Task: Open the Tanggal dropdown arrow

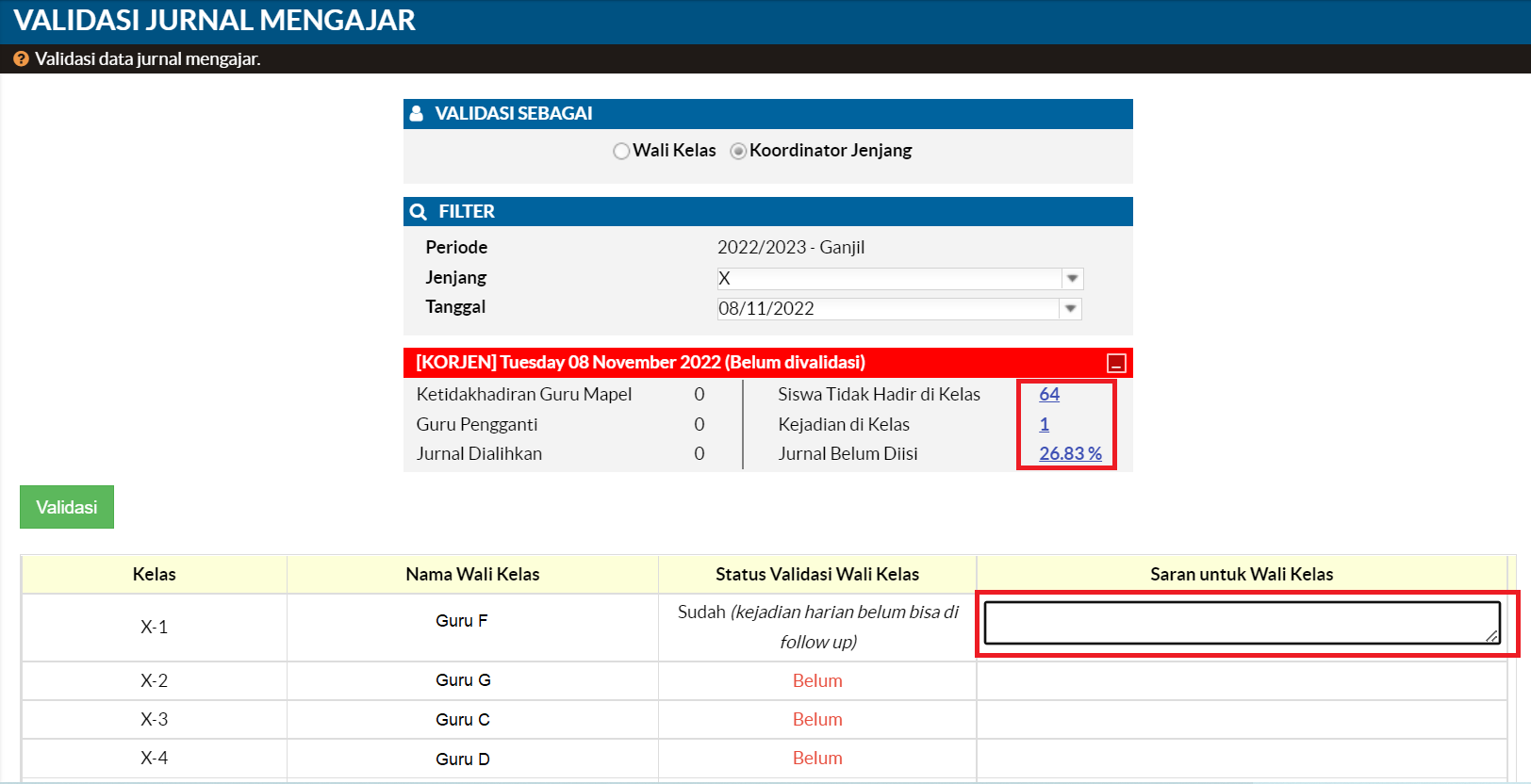Action: click(1070, 309)
